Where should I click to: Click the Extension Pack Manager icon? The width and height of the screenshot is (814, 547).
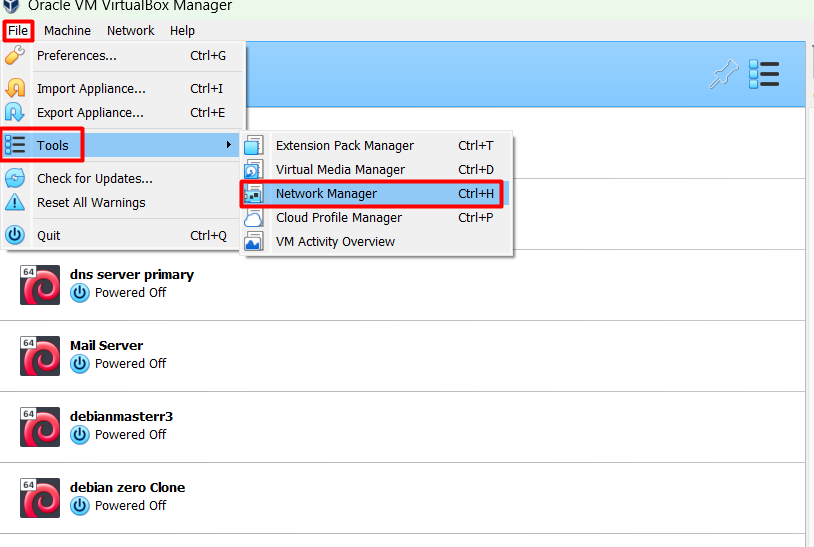[254, 145]
